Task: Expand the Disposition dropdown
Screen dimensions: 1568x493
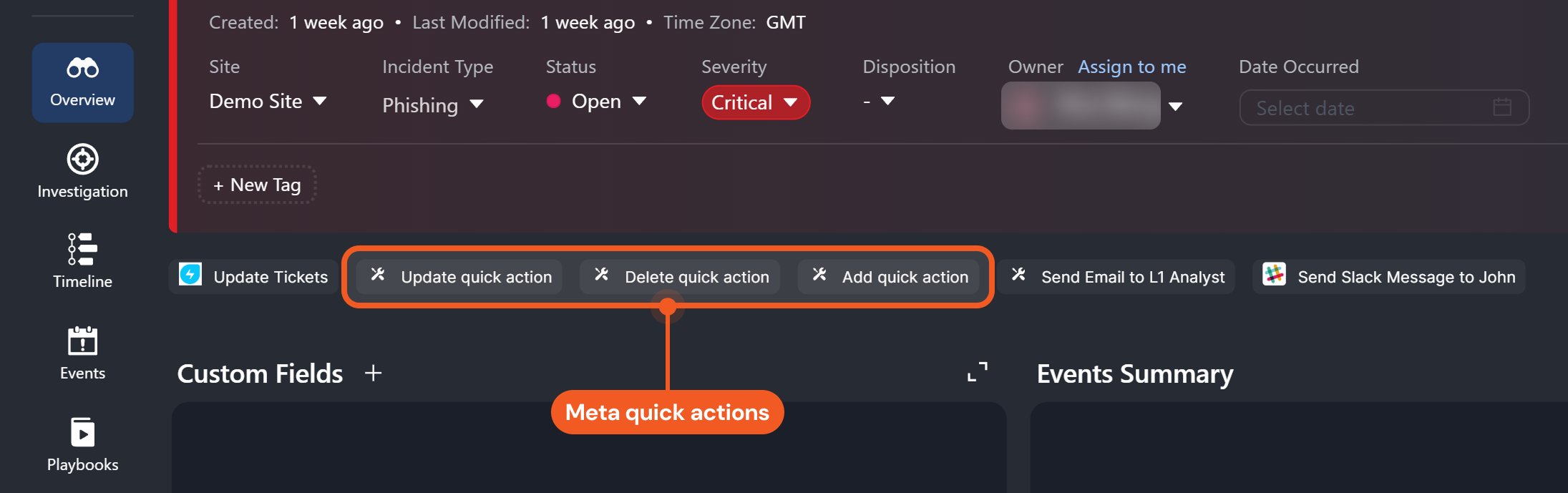Action: coord(879,102)
